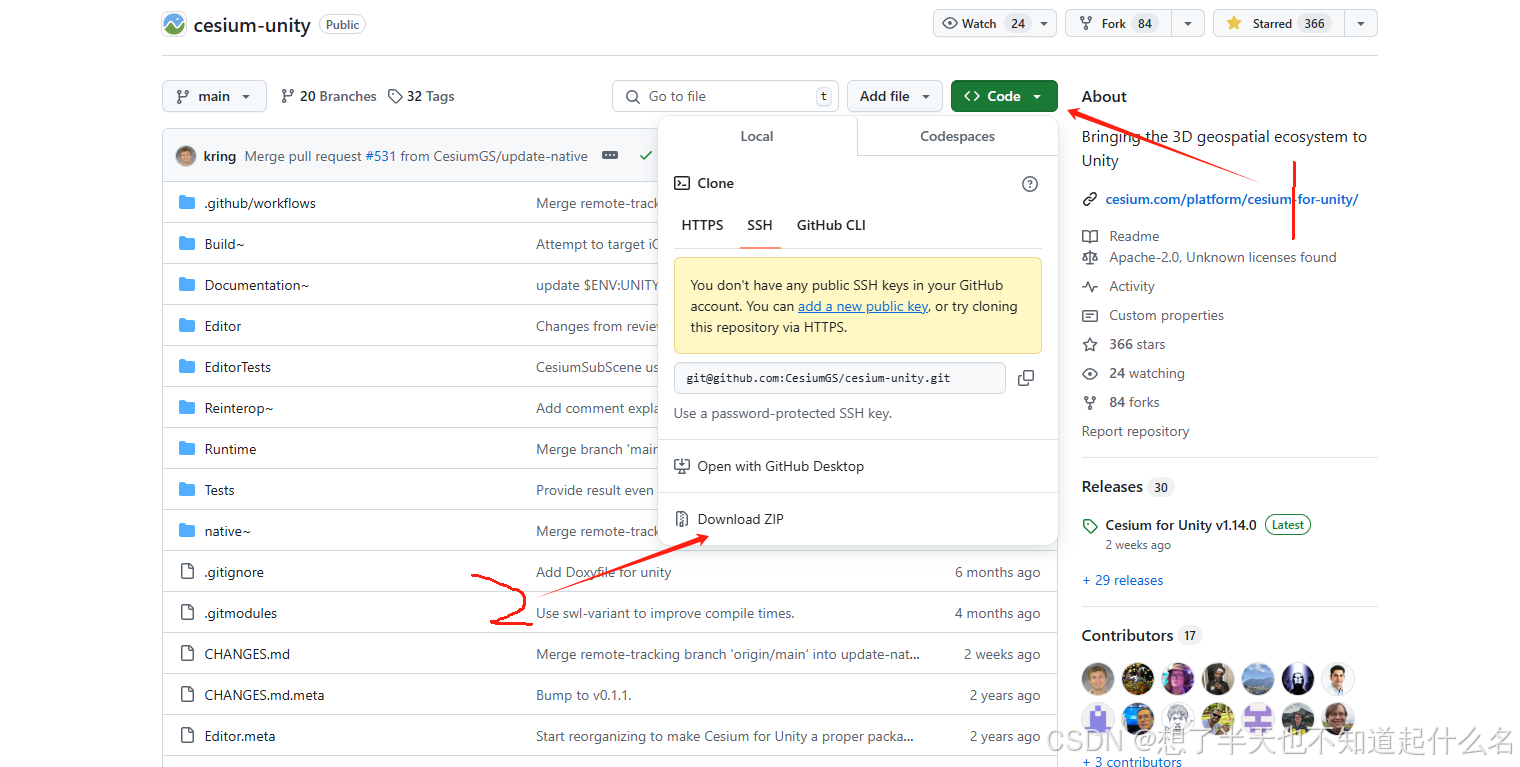
Task: Click the Download ZIP file icon
Action: (682, 519)
